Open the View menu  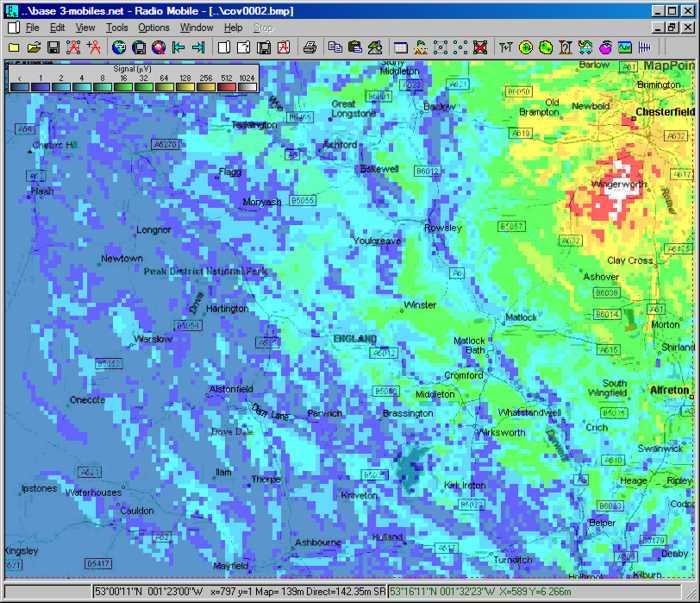click(x=85, y=28)
